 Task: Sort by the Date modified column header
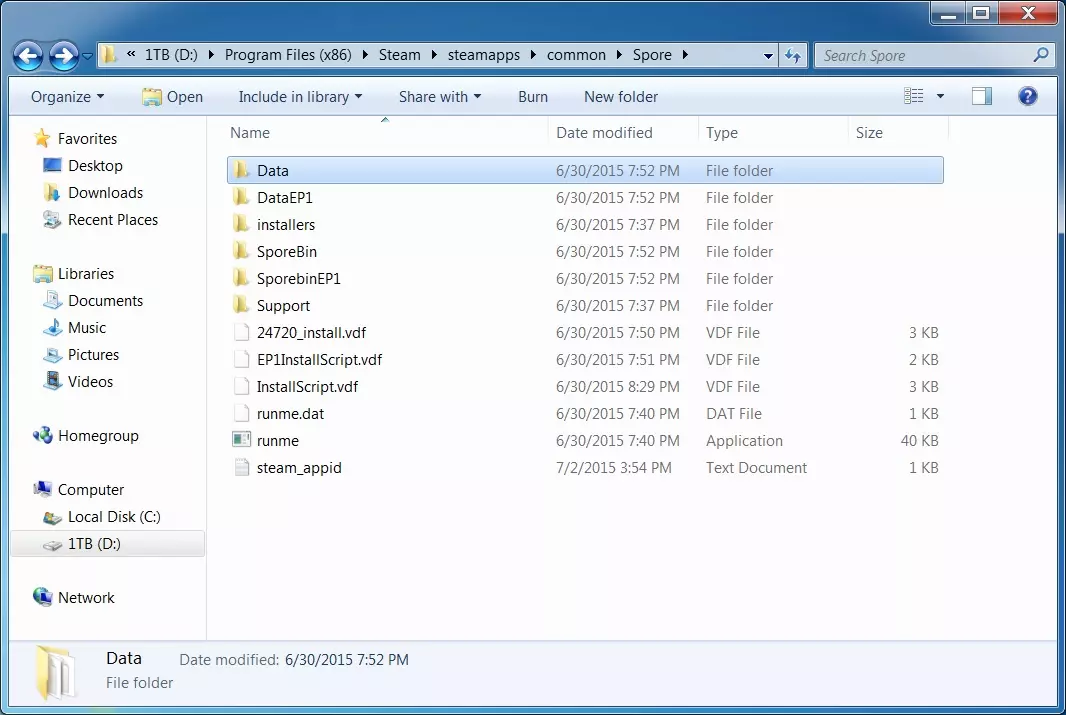click(622, 133)
